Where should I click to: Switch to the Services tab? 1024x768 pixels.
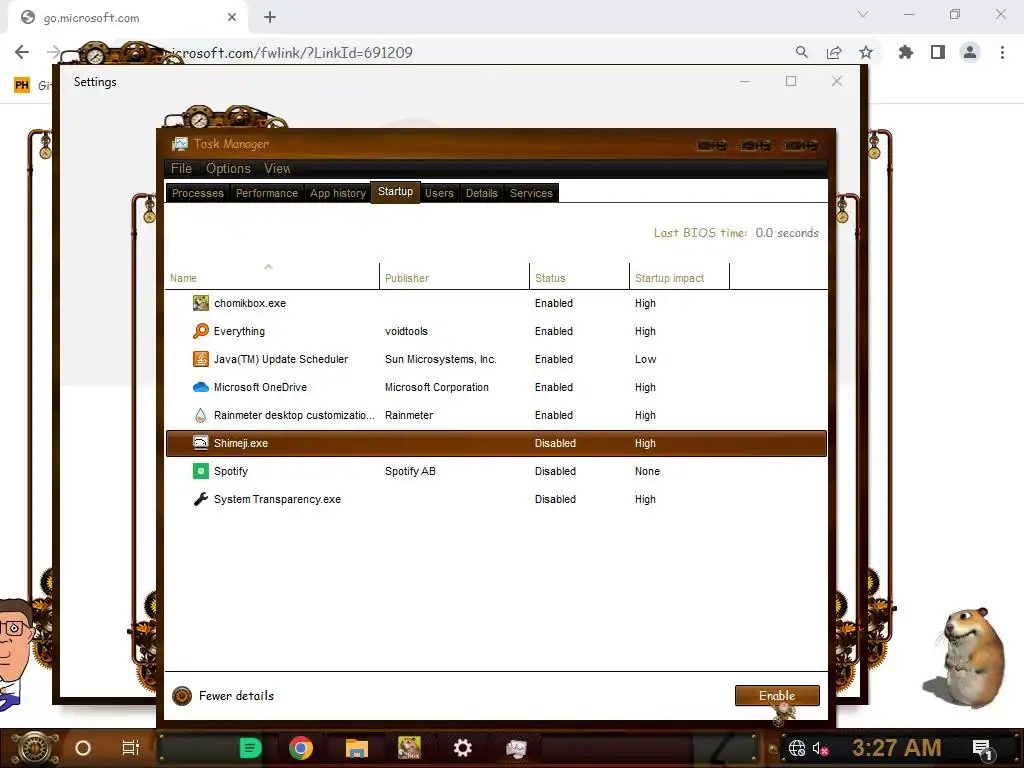(x=532, y=193)
